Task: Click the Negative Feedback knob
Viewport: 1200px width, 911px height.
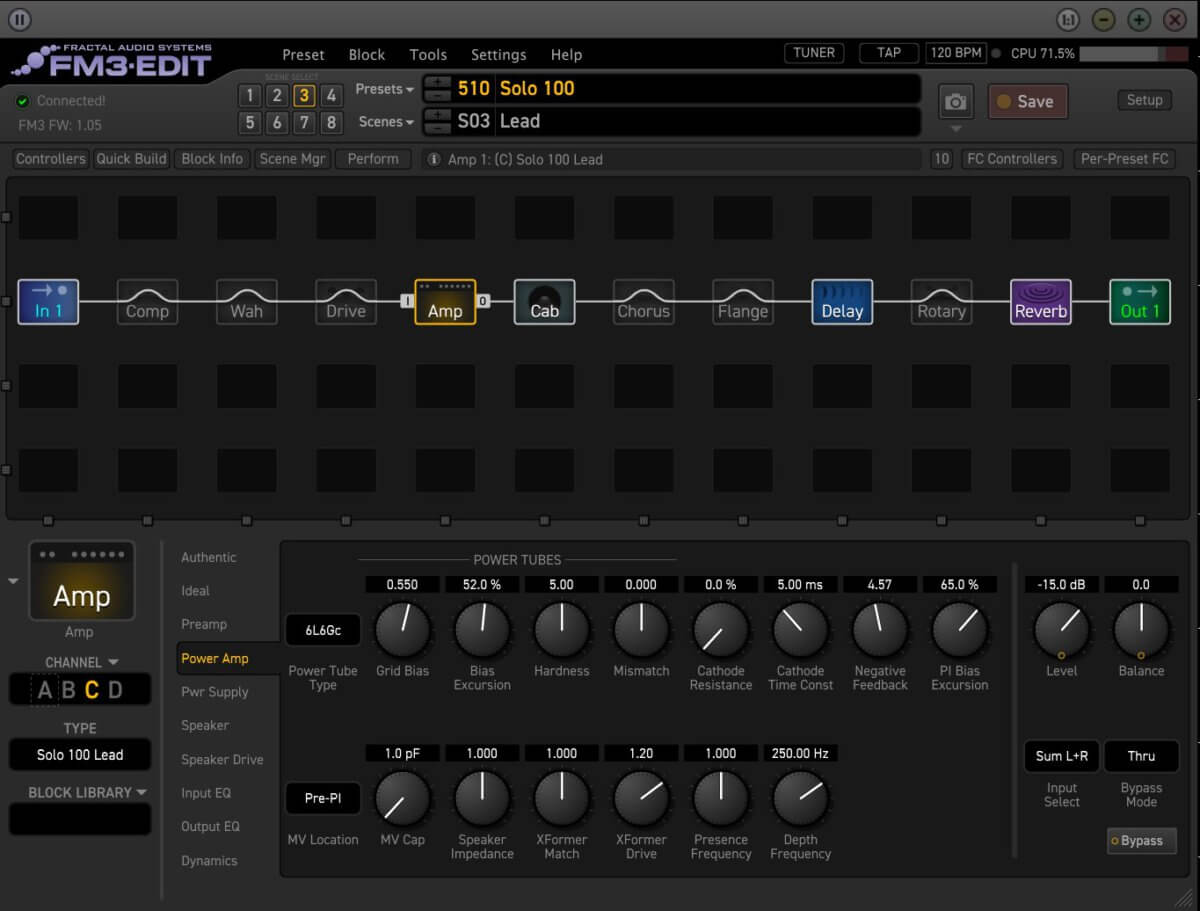Action: tap(880, 631)
